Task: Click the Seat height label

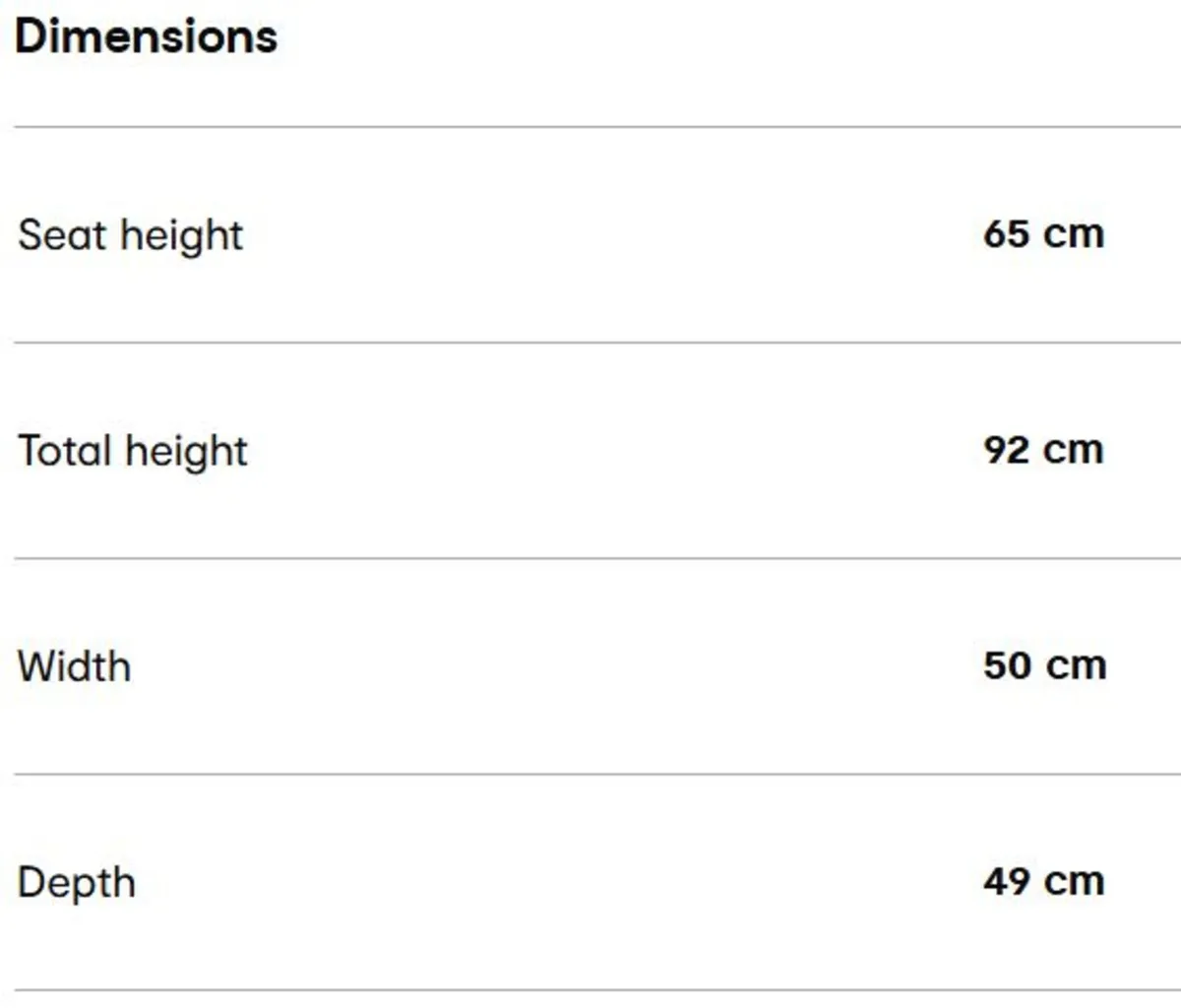Action: pyautogui.click(x=130, y=236)
